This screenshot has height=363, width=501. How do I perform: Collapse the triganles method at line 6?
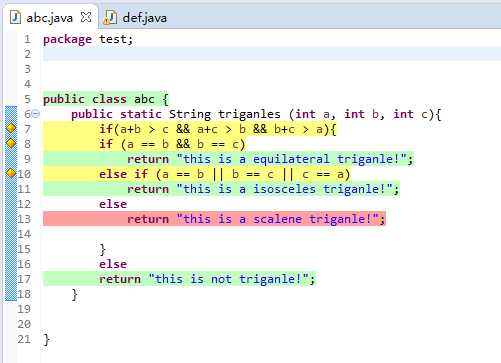(36, 114)
